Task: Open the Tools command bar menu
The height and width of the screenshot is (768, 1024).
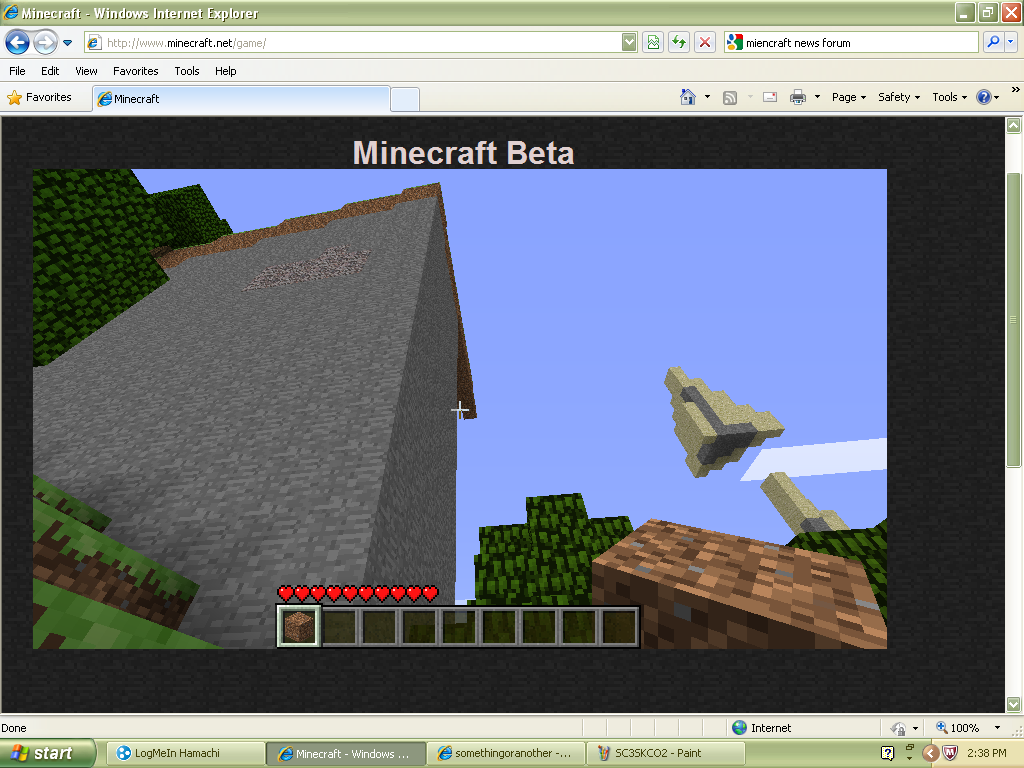Action: (x=950, y=97)
